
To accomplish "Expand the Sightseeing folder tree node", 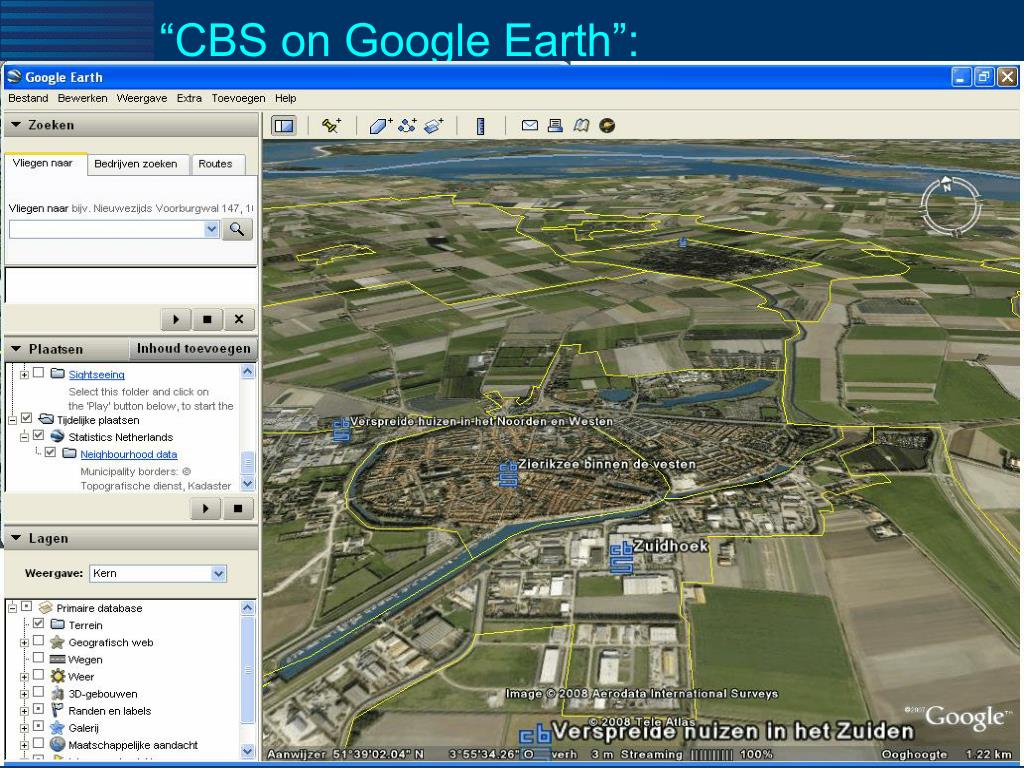I will (24, 374).
